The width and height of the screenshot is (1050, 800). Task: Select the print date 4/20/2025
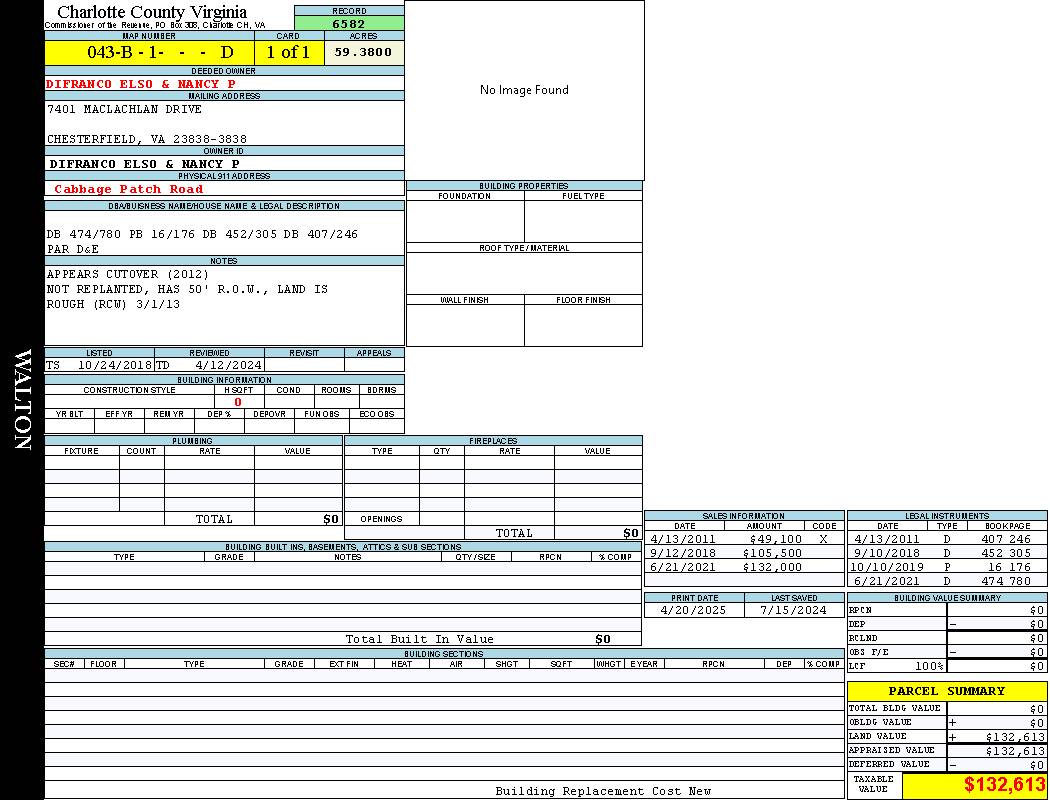click(x=694, y=610)
